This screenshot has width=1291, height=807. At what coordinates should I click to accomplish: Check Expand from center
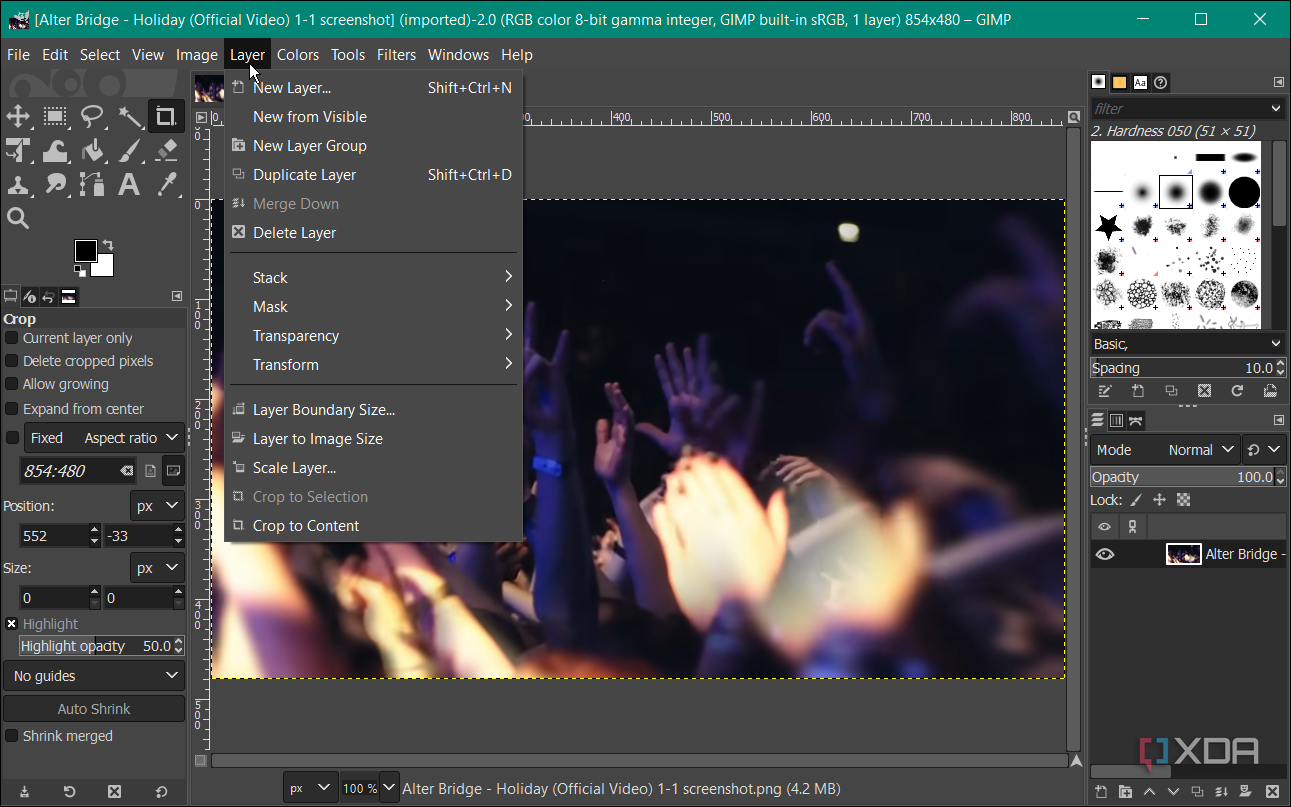pos(10,408)
